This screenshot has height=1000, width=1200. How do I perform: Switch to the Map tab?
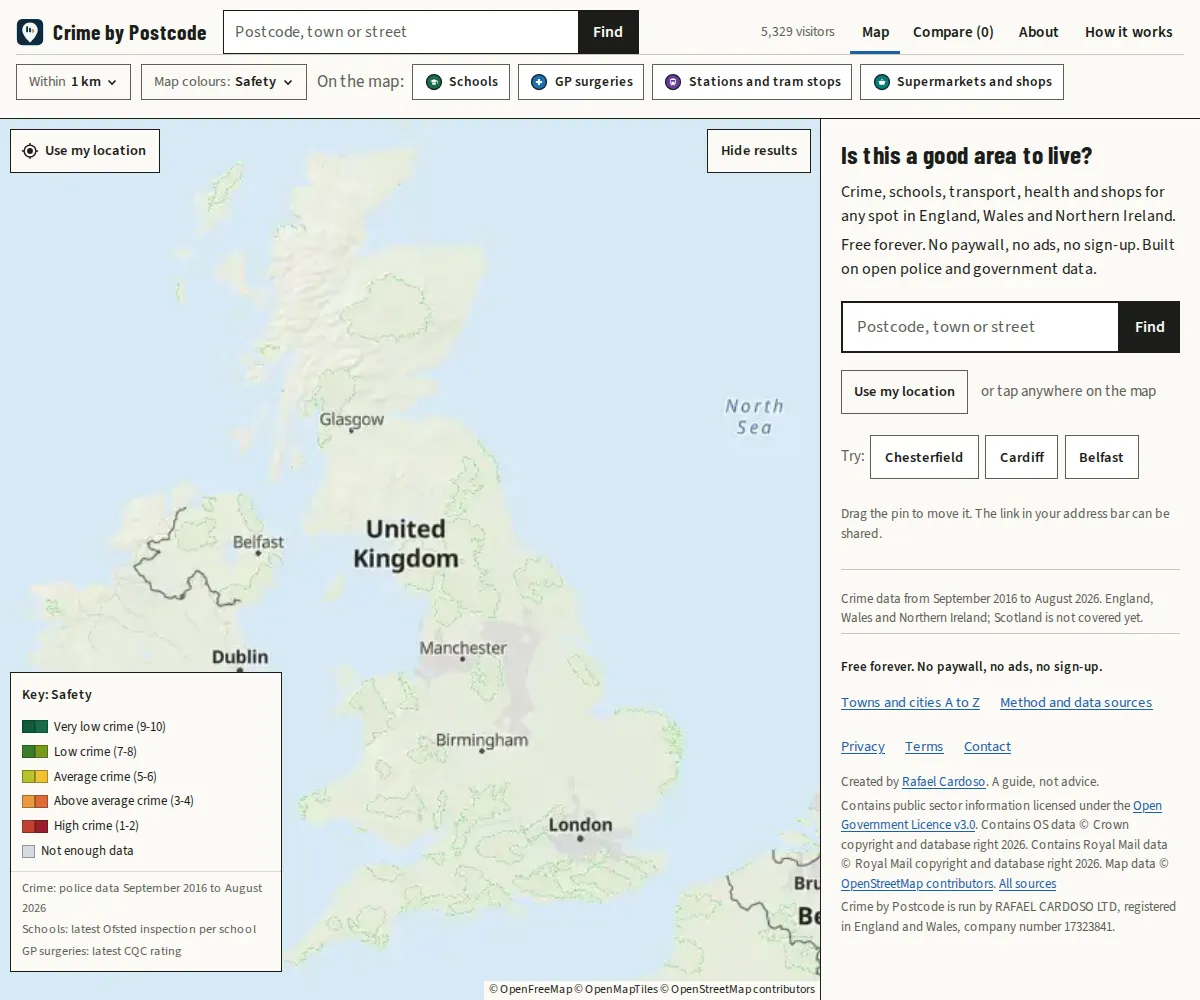click(x=875, y=32)
